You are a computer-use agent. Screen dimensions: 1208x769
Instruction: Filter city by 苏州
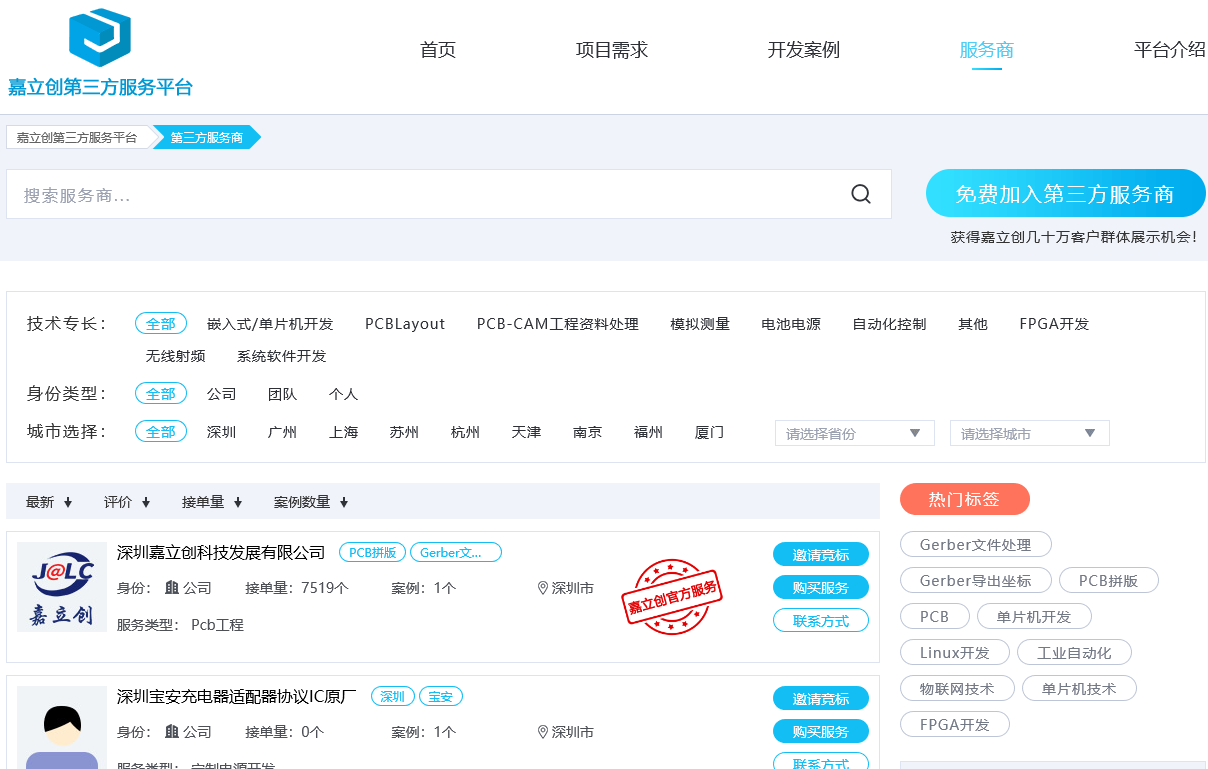coord(404,432)
